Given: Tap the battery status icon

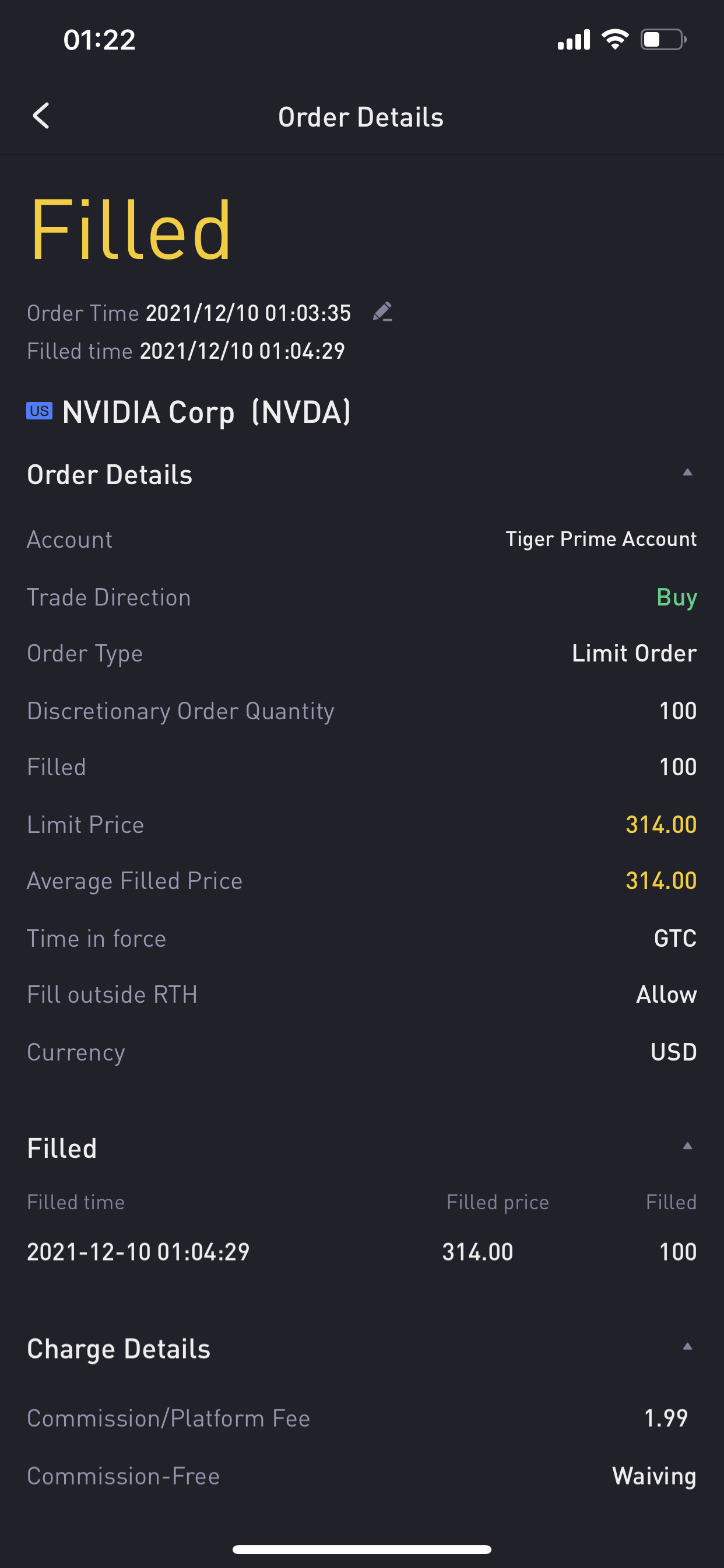Looking at the screenshot, I should coord(663,40).
